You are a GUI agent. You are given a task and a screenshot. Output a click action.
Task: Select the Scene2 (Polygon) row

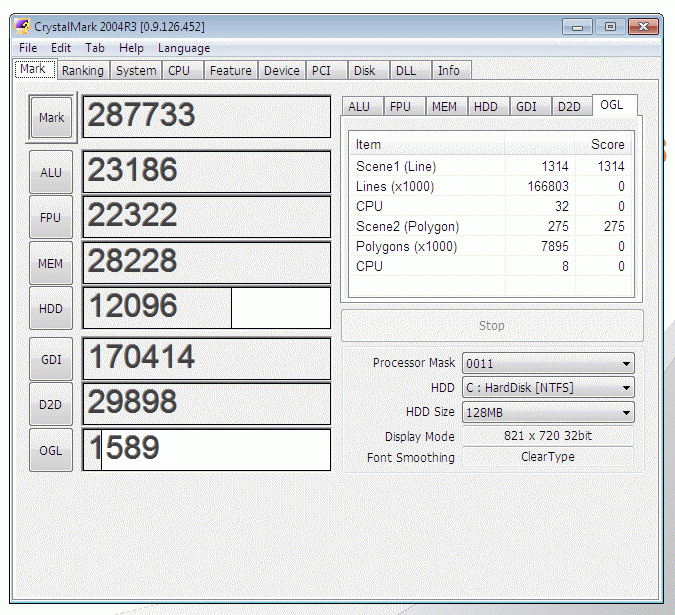pos(490,226)
